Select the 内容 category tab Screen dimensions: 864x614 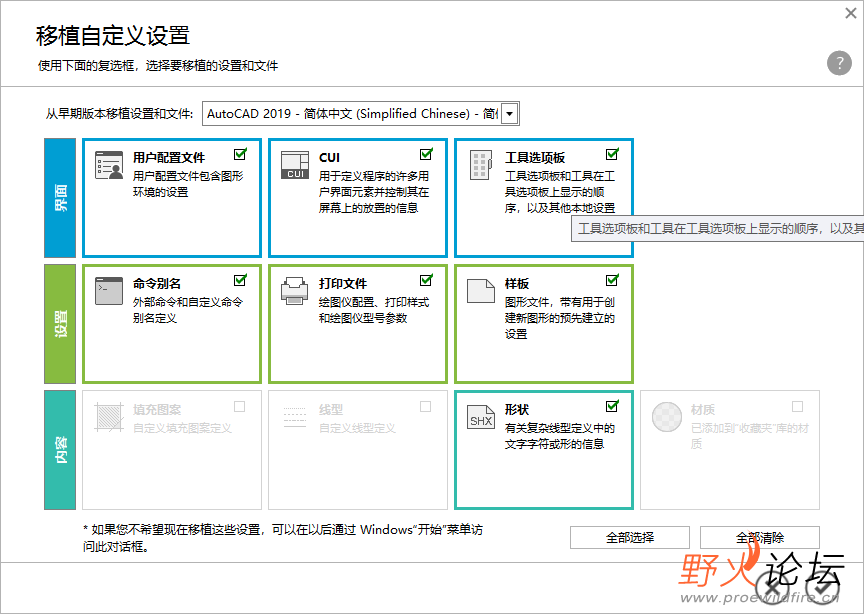pyautogui.click(x=60, y=450)
